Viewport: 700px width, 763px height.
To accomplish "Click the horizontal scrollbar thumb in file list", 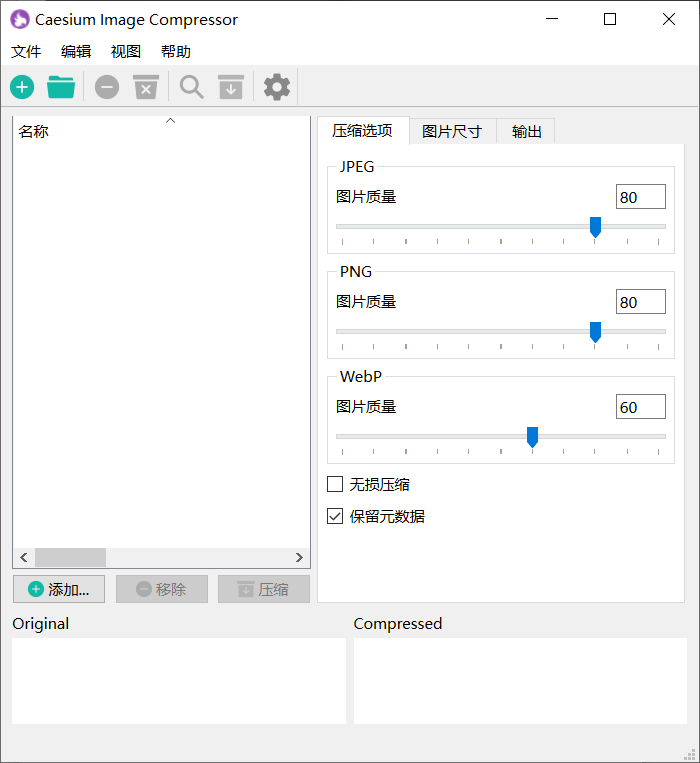I will [x=71, y=558].
